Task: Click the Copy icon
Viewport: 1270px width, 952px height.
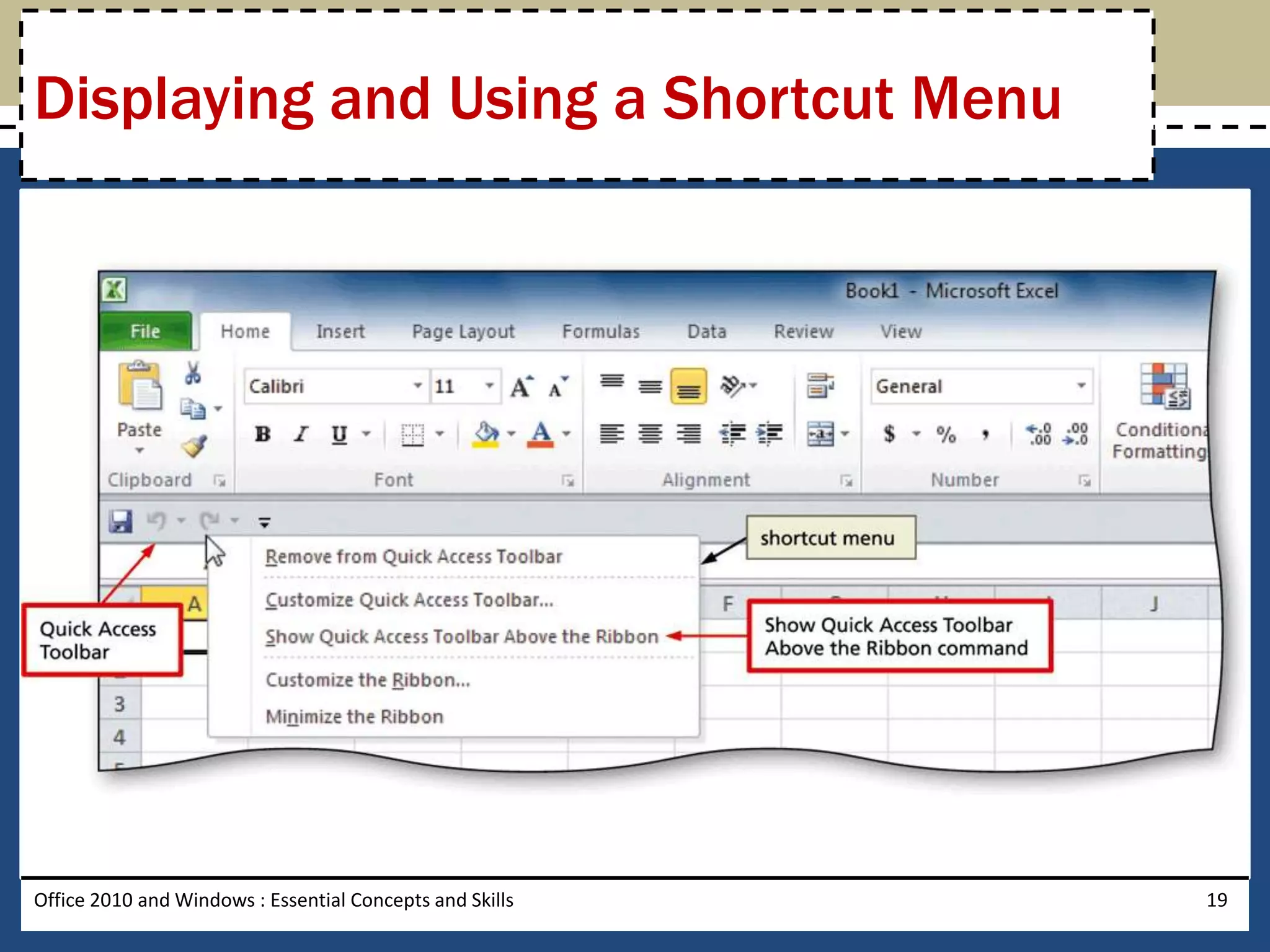Action: 193,408
